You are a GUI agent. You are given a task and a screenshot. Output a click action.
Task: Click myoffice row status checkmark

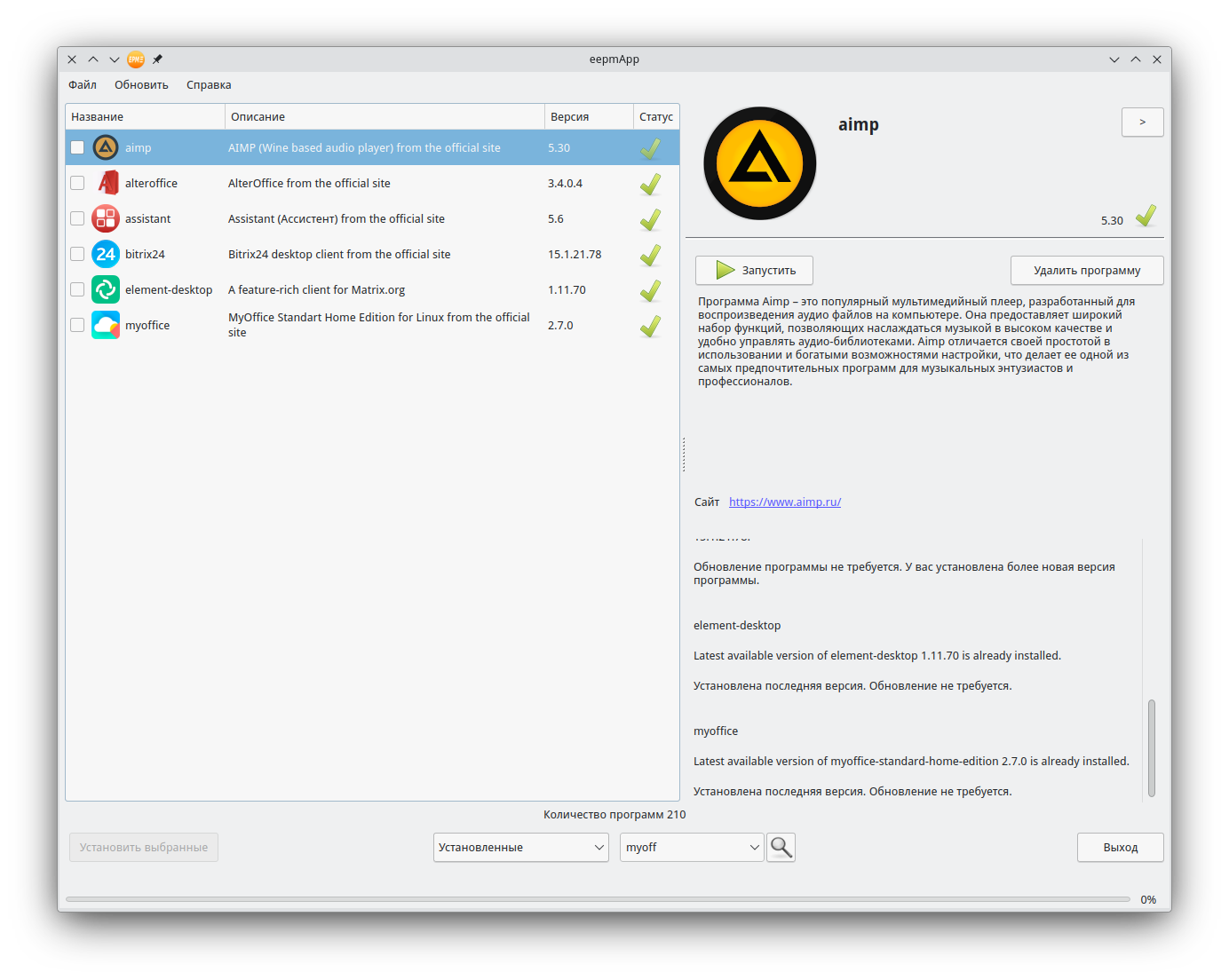point(651,326)
